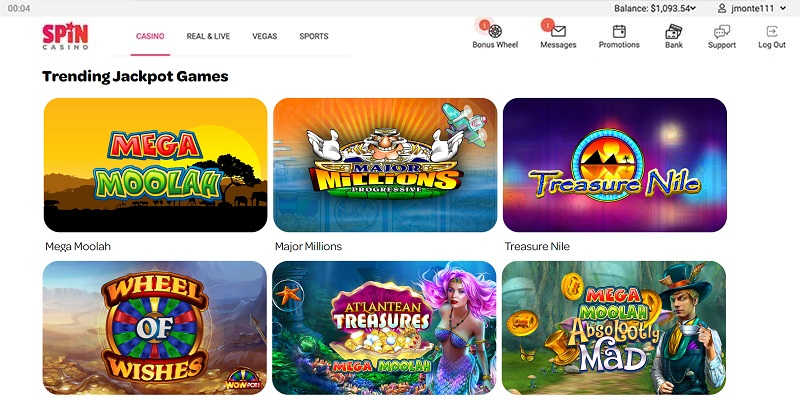Open the Mega Moolah game thumbnail

coord(156,165)
